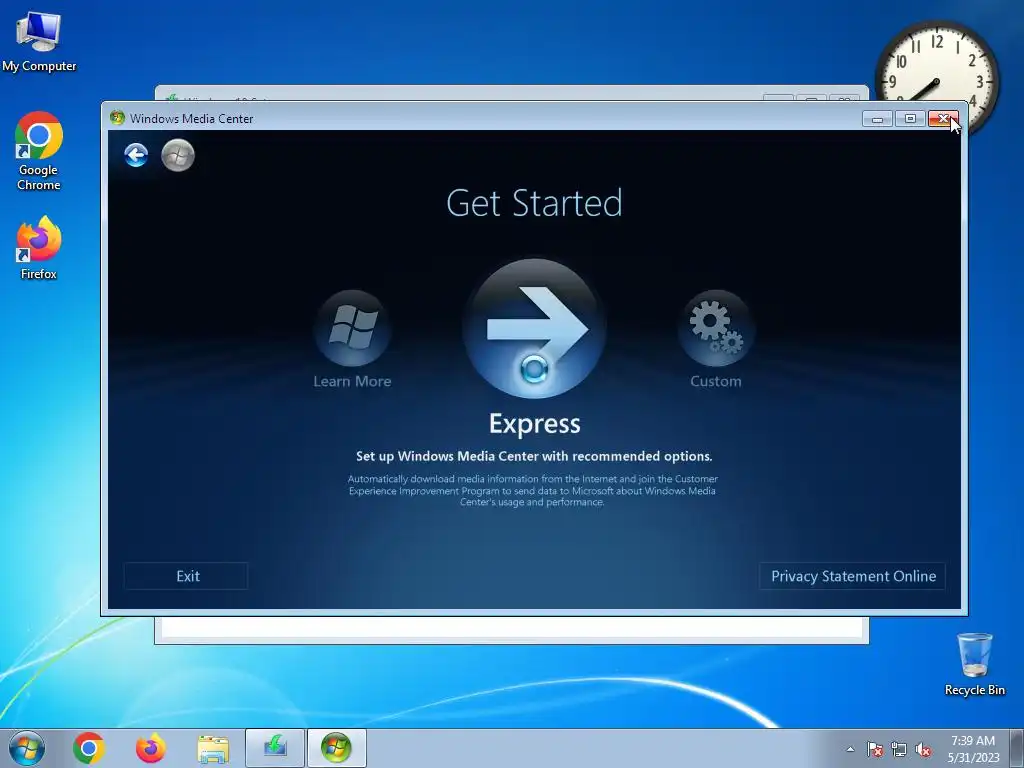Switch to the installer taskbar window
Viewport: 1024px width, 768px height.
[275, 748]
